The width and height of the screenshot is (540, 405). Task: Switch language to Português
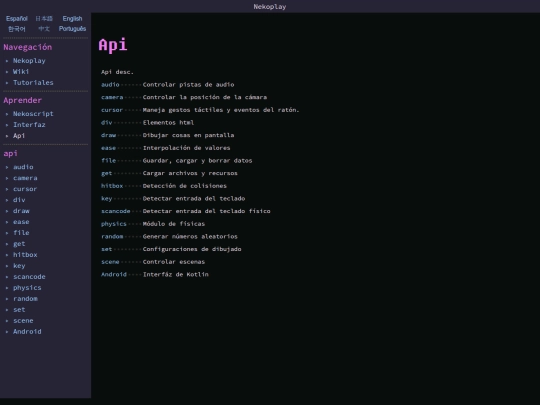point(72,29)
